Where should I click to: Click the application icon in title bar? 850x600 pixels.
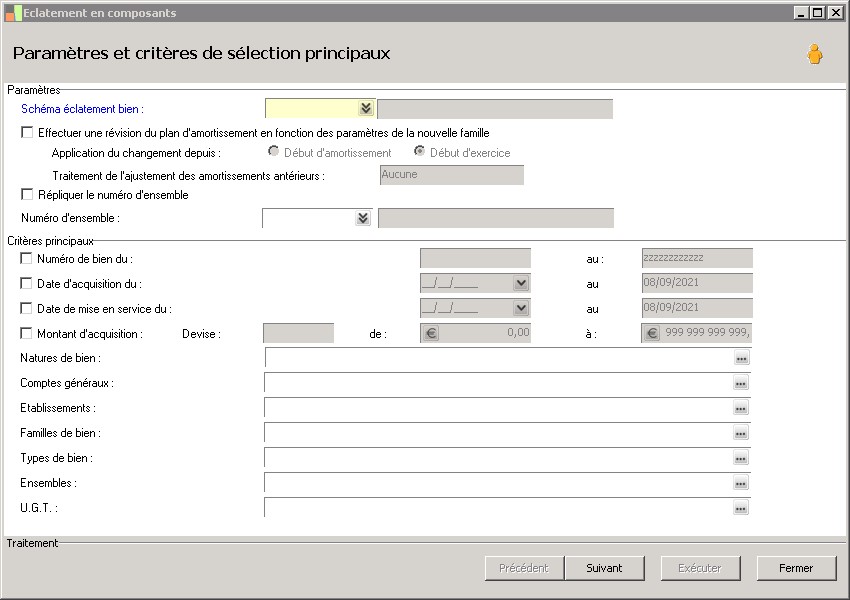pos(13,13)
